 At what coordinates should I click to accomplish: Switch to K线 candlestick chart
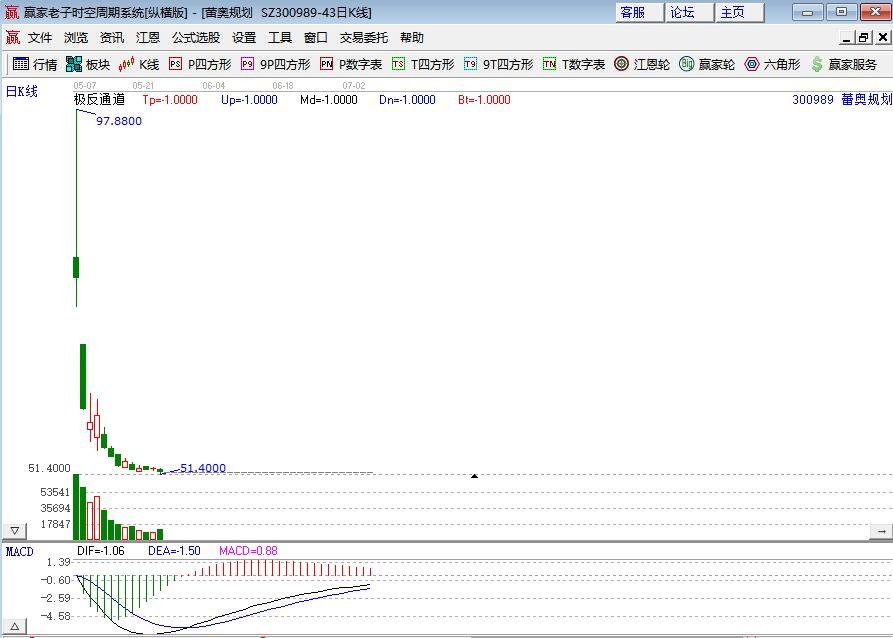click(139, 64)
